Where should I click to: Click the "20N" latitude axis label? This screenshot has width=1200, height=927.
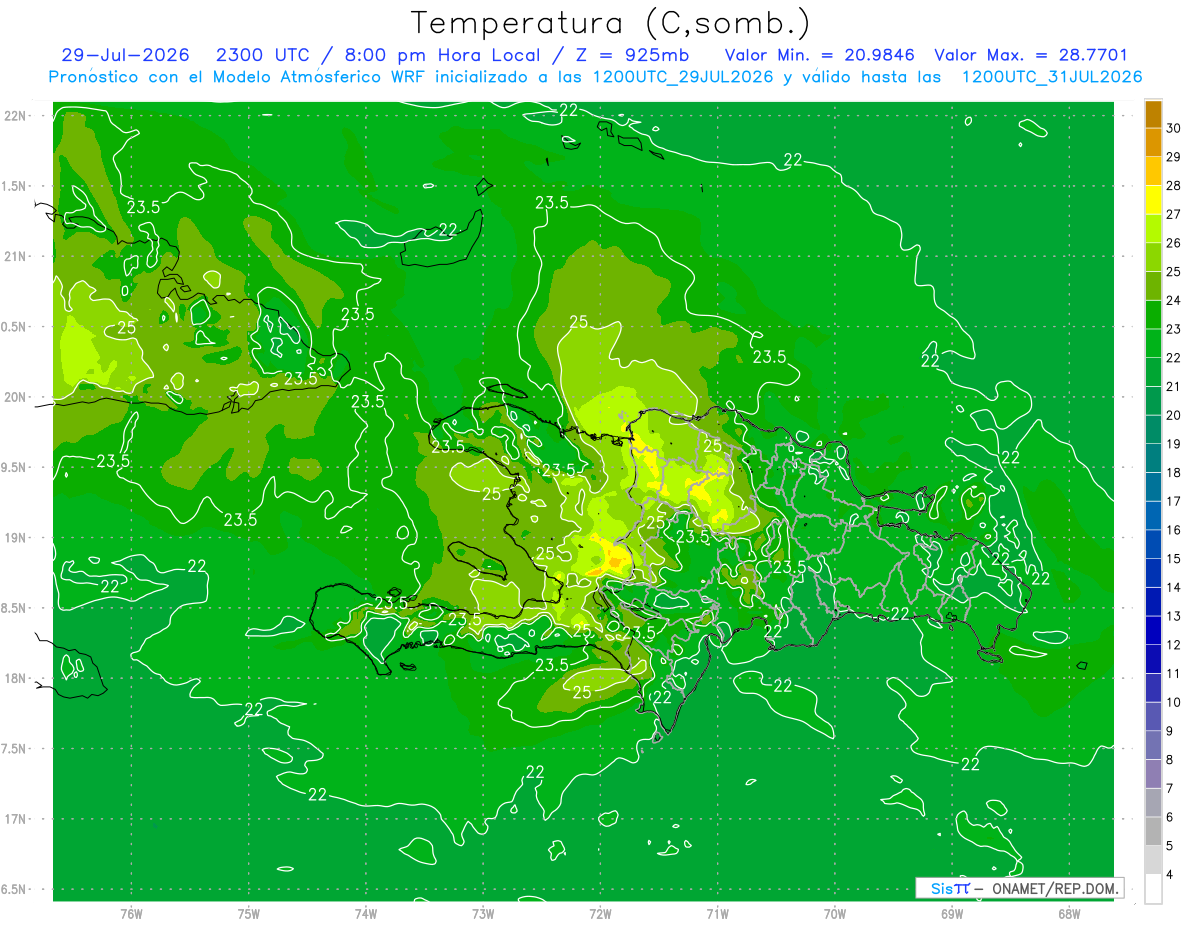(15, 397)
